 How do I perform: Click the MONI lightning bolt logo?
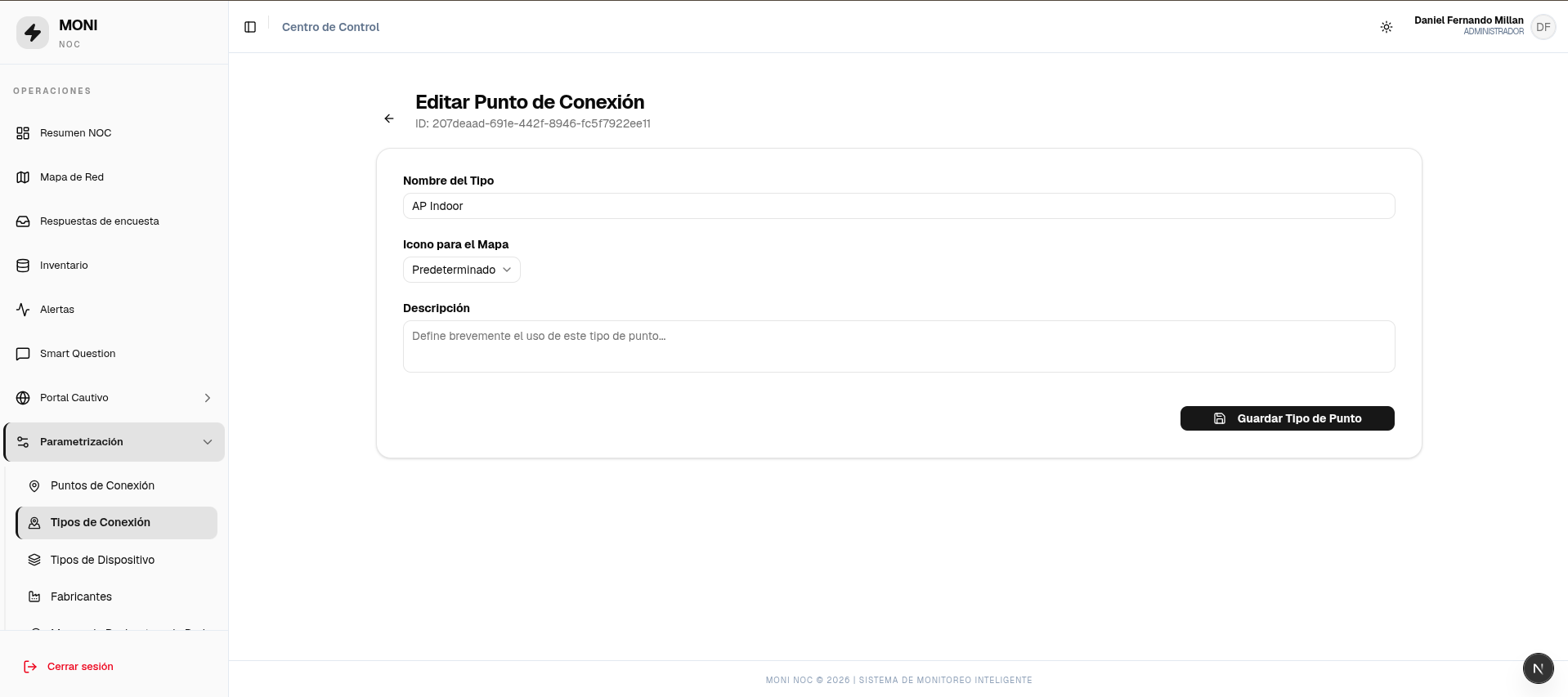coord(33,33)
